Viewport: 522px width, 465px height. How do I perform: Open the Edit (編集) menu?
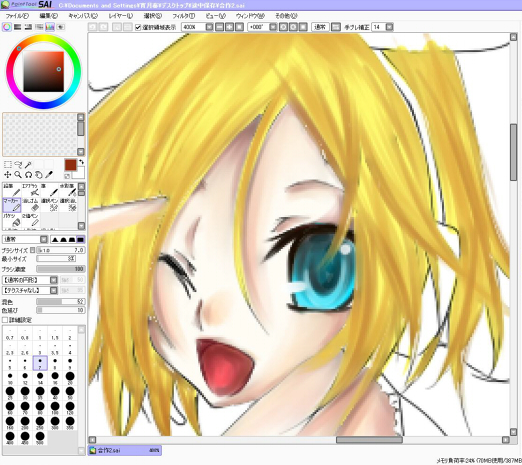[x=49, y=16]
